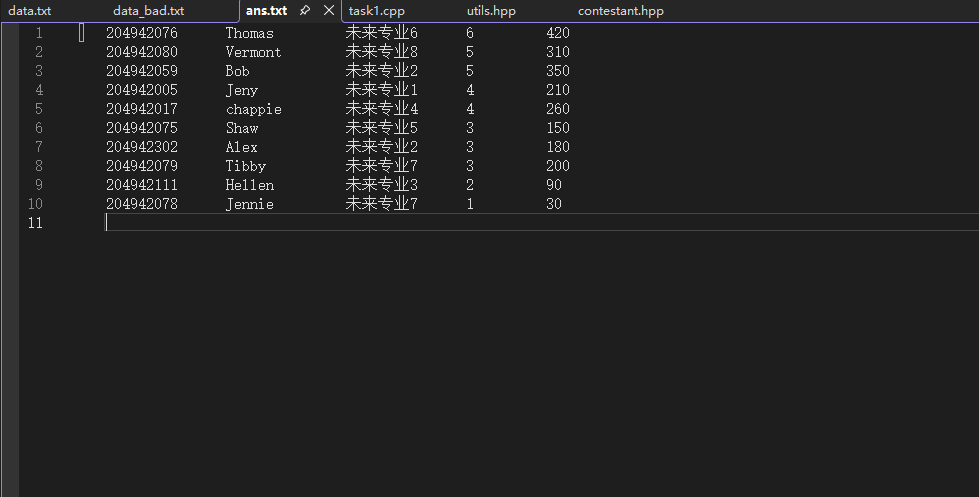Click 未来专业6 in Thomas row
This screenshot has width=979, height=497.
[381, 32]
